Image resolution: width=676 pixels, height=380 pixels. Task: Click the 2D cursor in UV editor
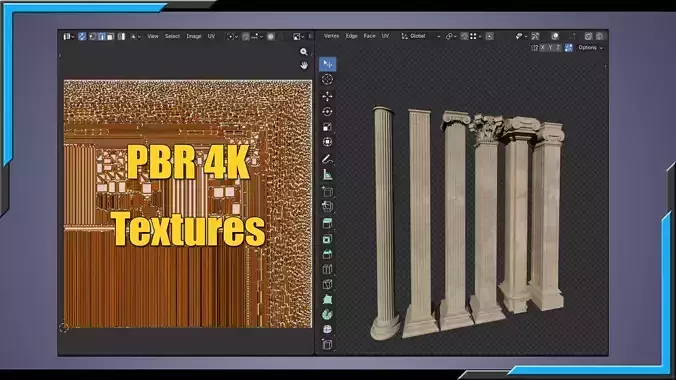pyautogui.click(x=64, y=328)
